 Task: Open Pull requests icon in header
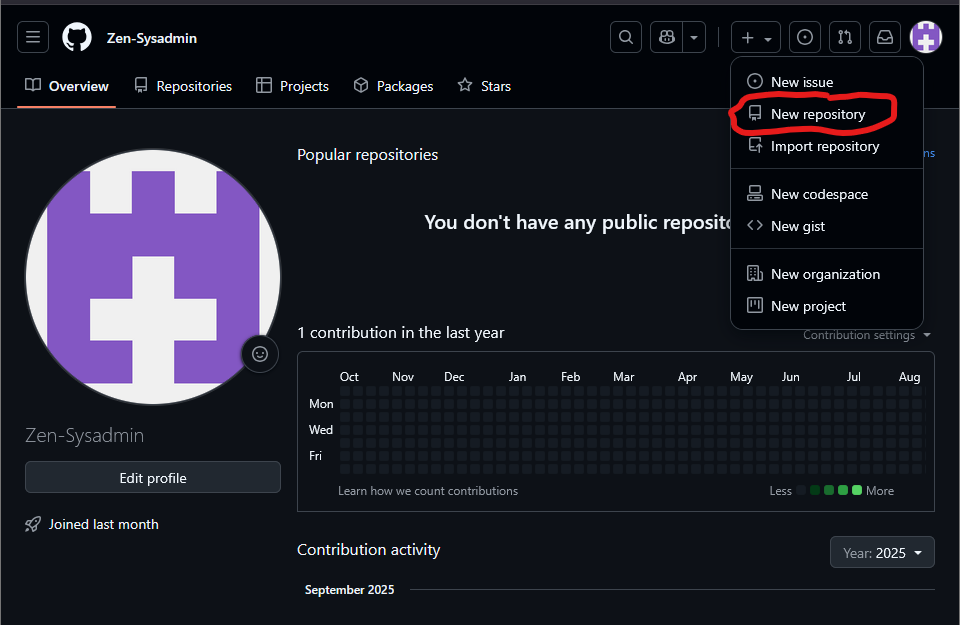pos(845,38)
